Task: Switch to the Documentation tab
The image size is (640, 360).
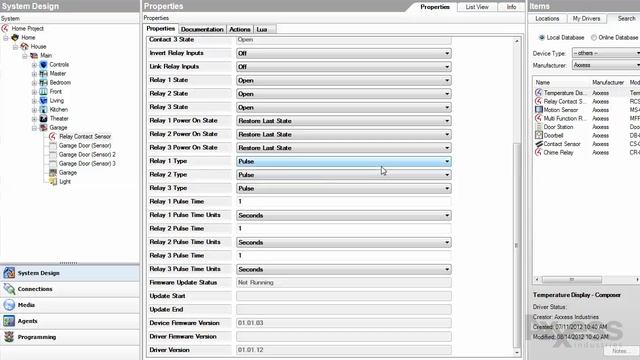Action: [x=202, y=29]
